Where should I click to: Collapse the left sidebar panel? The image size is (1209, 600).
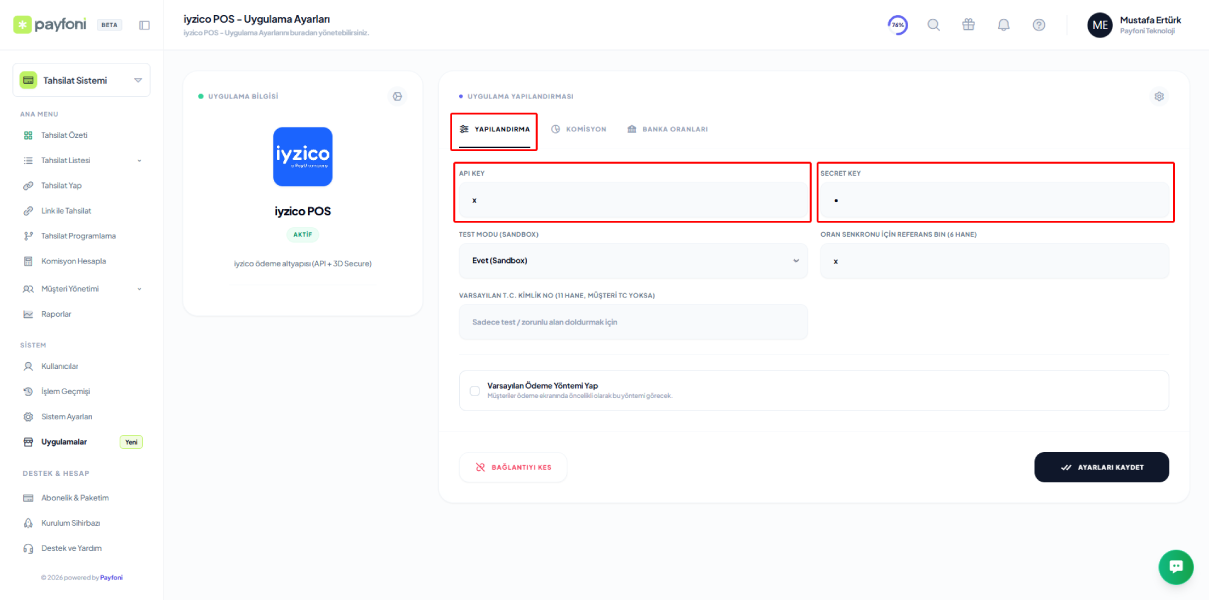coord(145,24)
